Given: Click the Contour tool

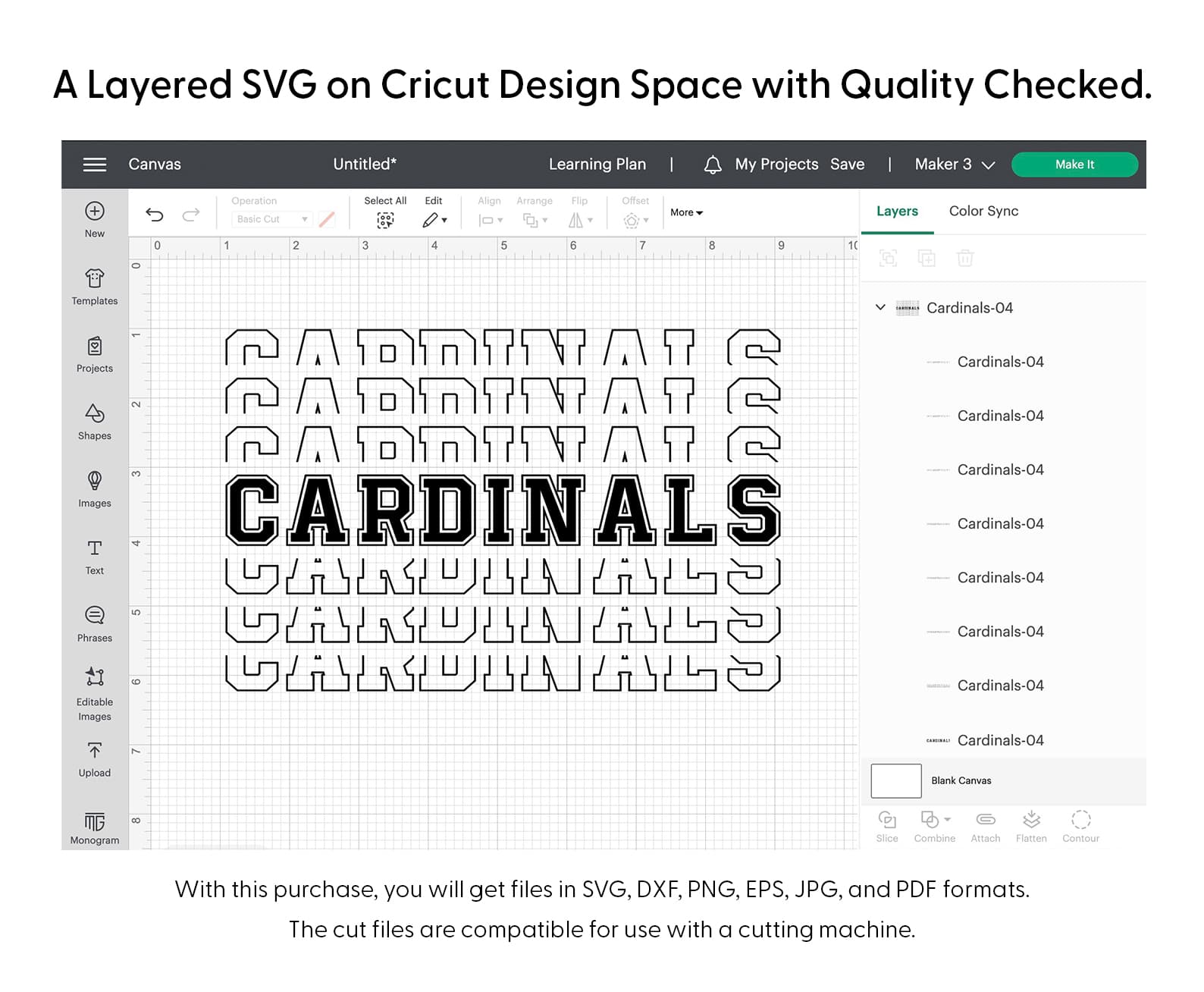Looking at the screenshot, I should coord(1081,827).
